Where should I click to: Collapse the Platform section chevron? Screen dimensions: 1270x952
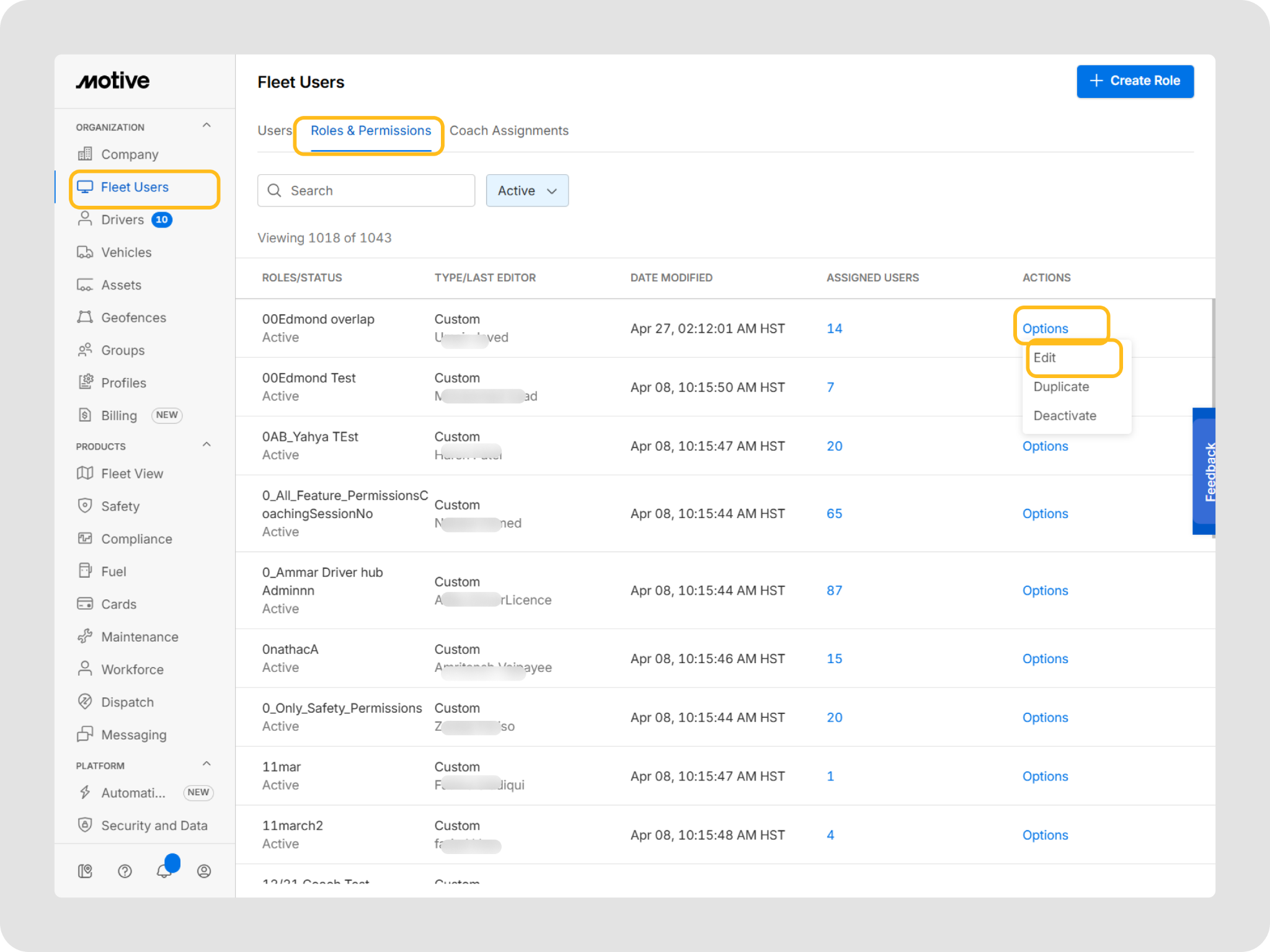click(206, 764)
